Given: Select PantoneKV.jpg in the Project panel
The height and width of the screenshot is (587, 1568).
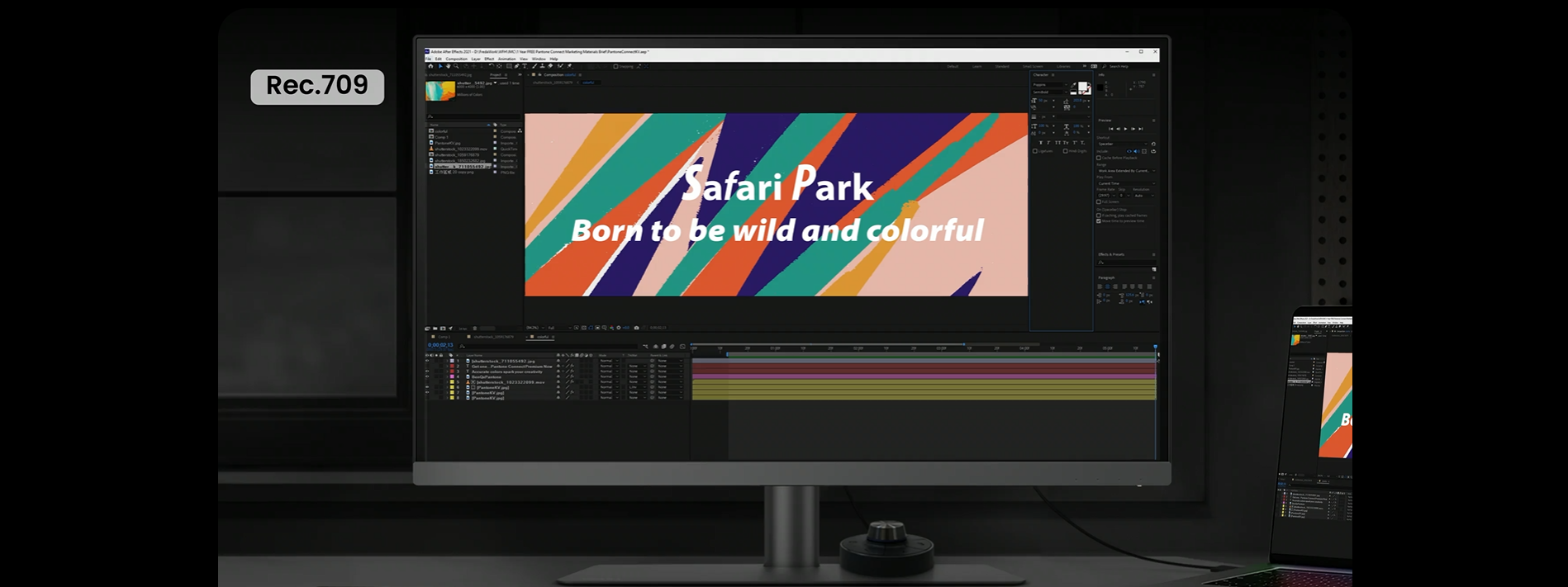Looking at the screenshot, I should [x=447, y=143].
